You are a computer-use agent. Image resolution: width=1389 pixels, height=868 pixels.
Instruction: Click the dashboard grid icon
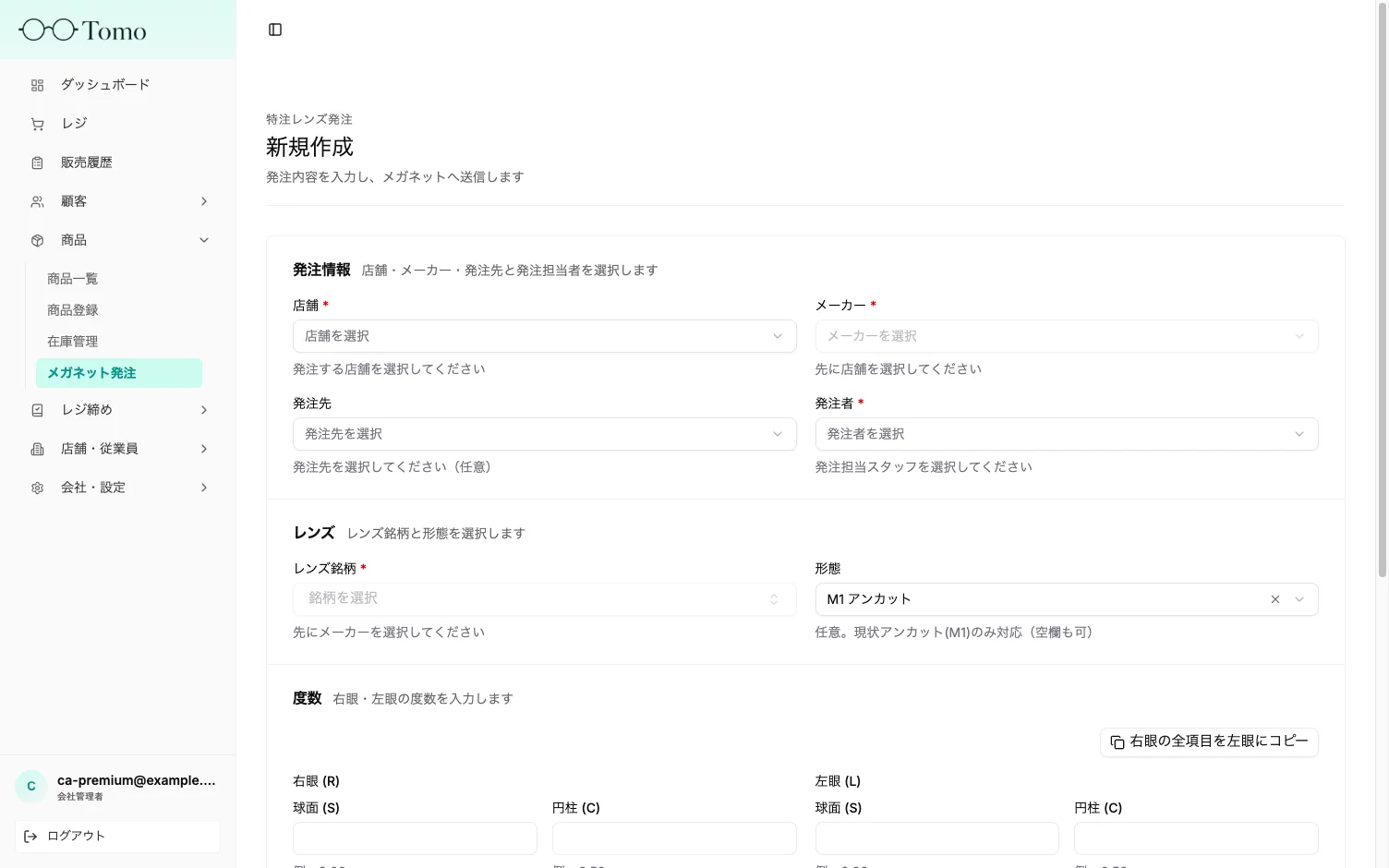37,85
